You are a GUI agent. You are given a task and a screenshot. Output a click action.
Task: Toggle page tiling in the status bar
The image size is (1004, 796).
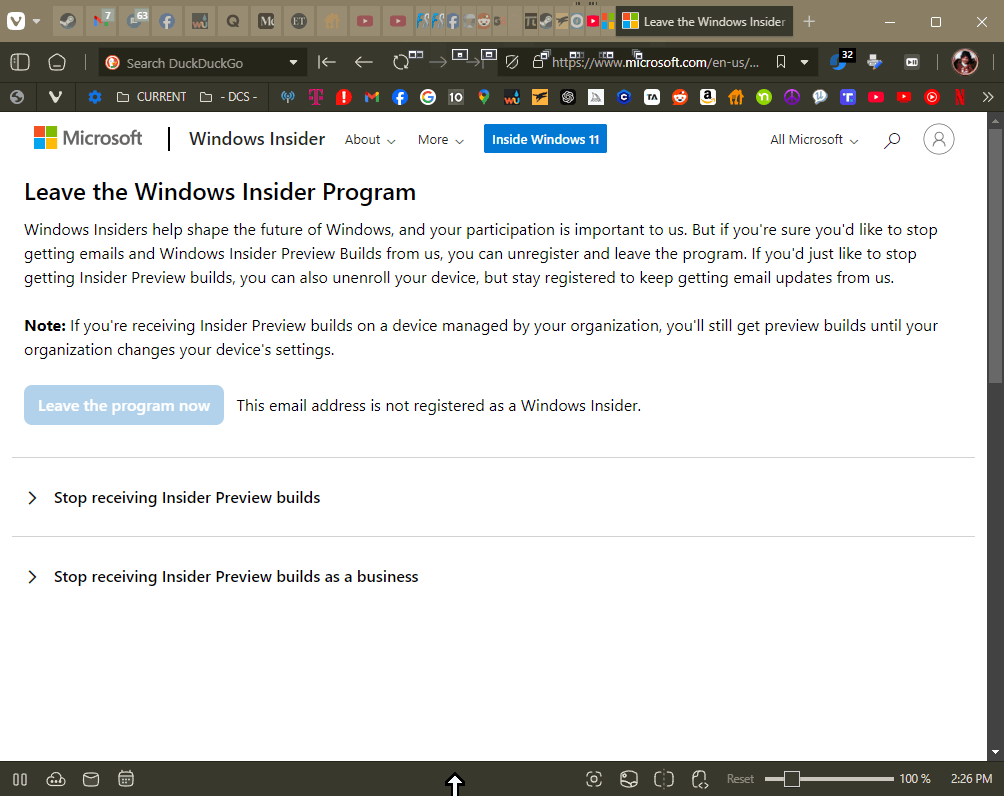tap(664, 779)
